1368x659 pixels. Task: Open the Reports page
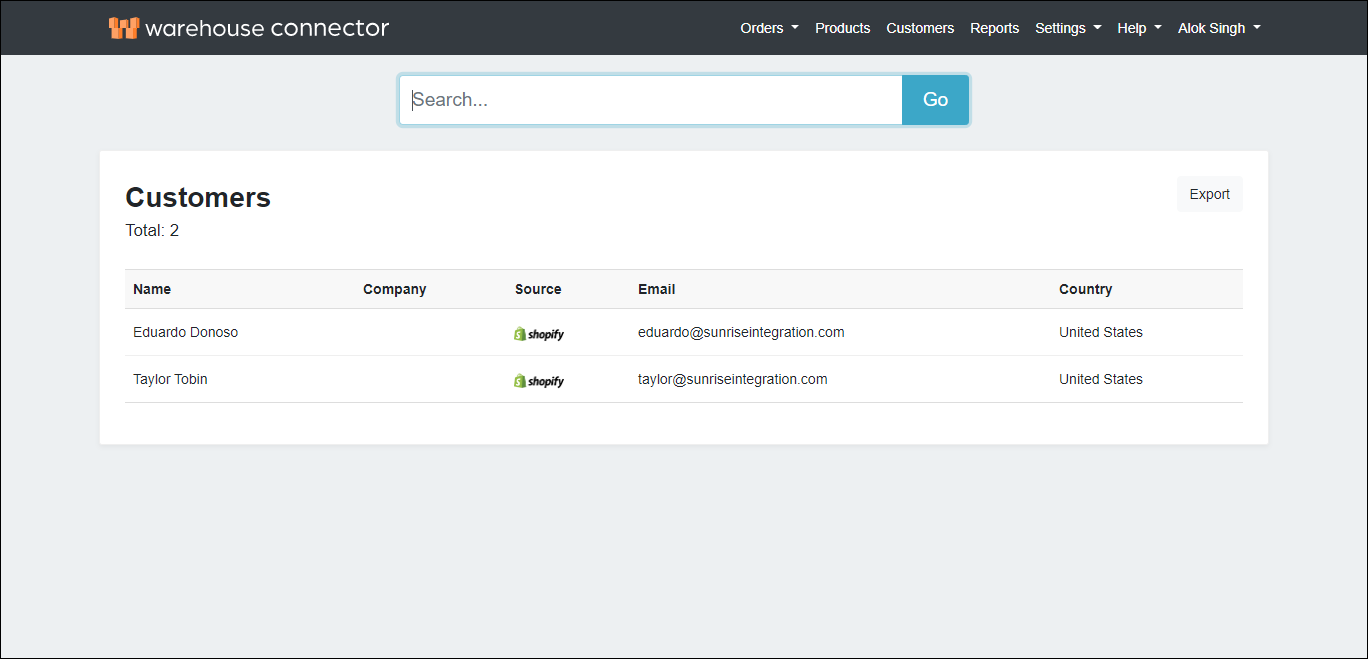(994, 28)
